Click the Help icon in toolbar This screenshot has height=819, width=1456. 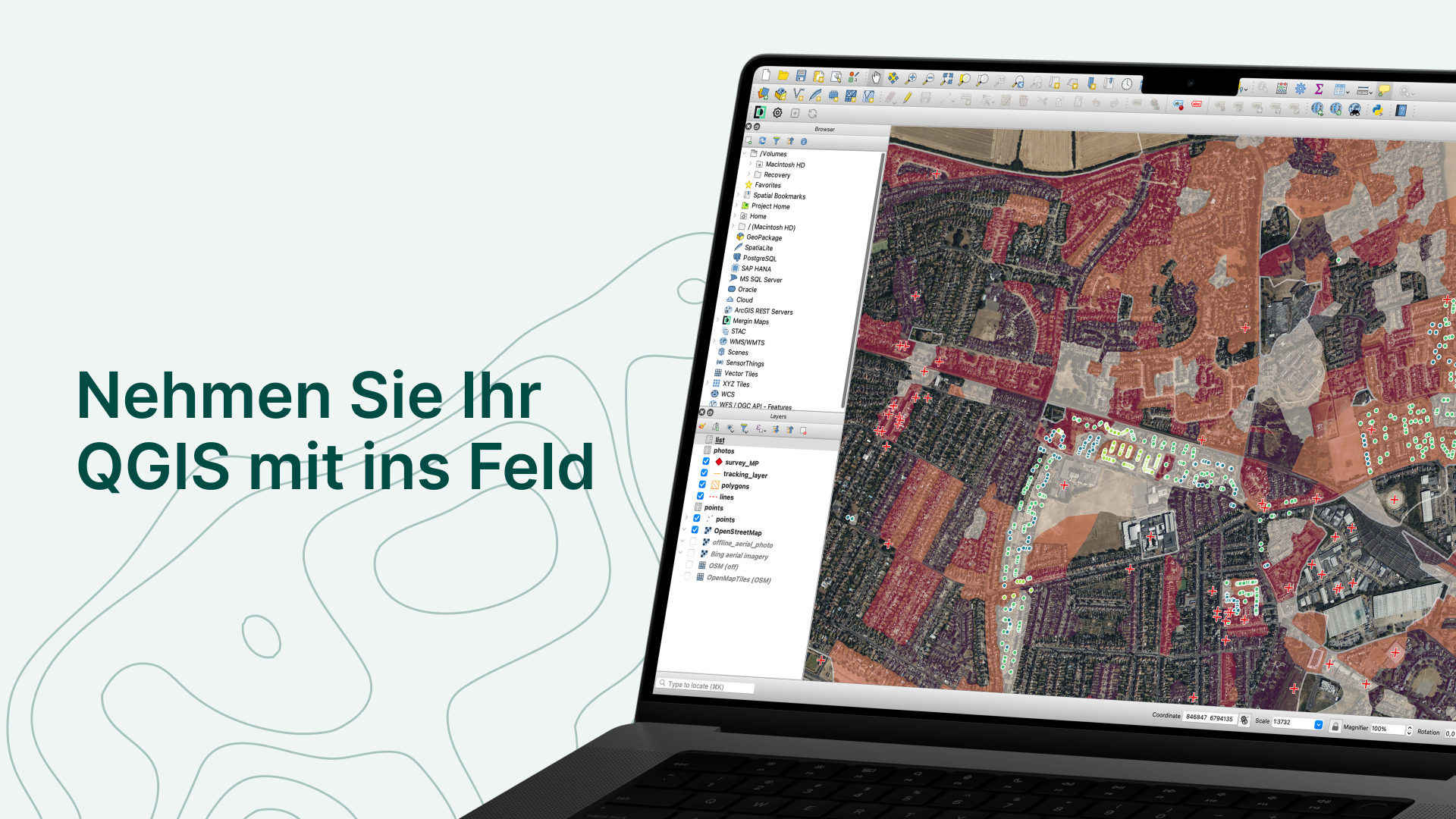click(x=1401, y=111)
